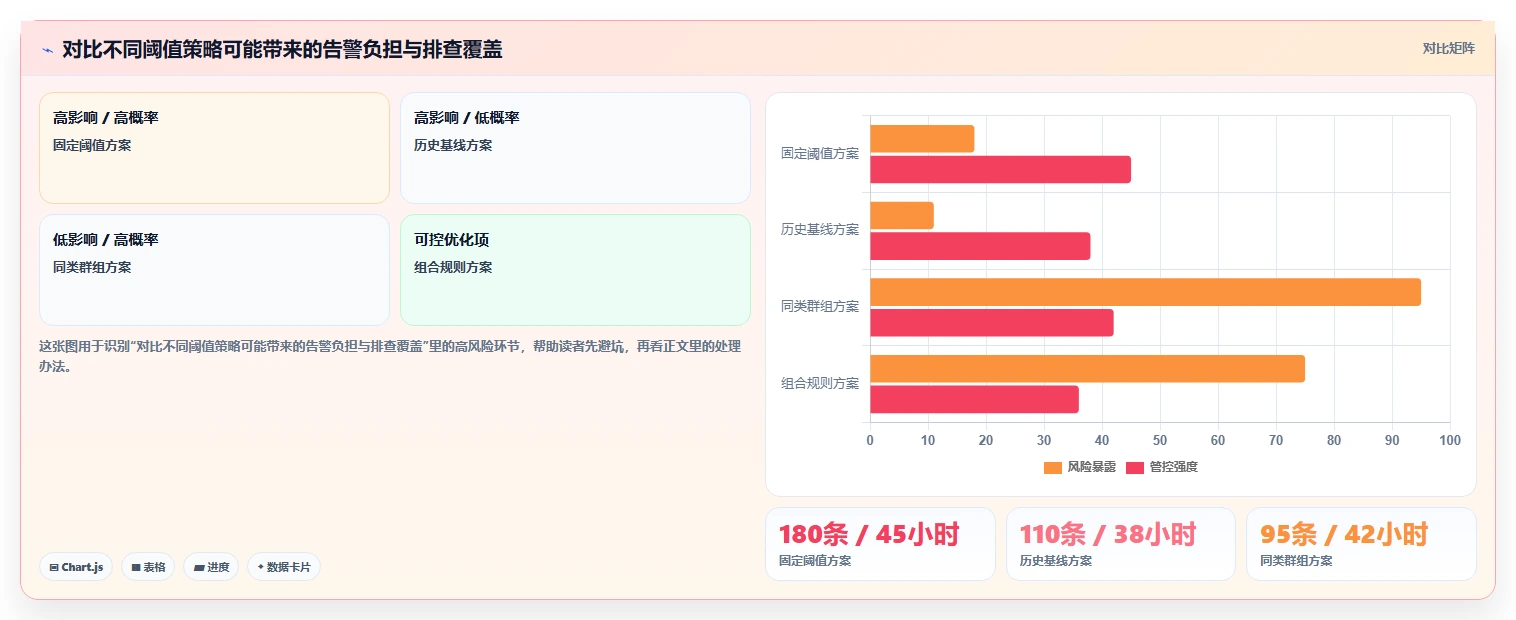1516x620 pixels.
Task: Select the 高影响 / 高概率 matrix card
Action: [x=214, y=148]
